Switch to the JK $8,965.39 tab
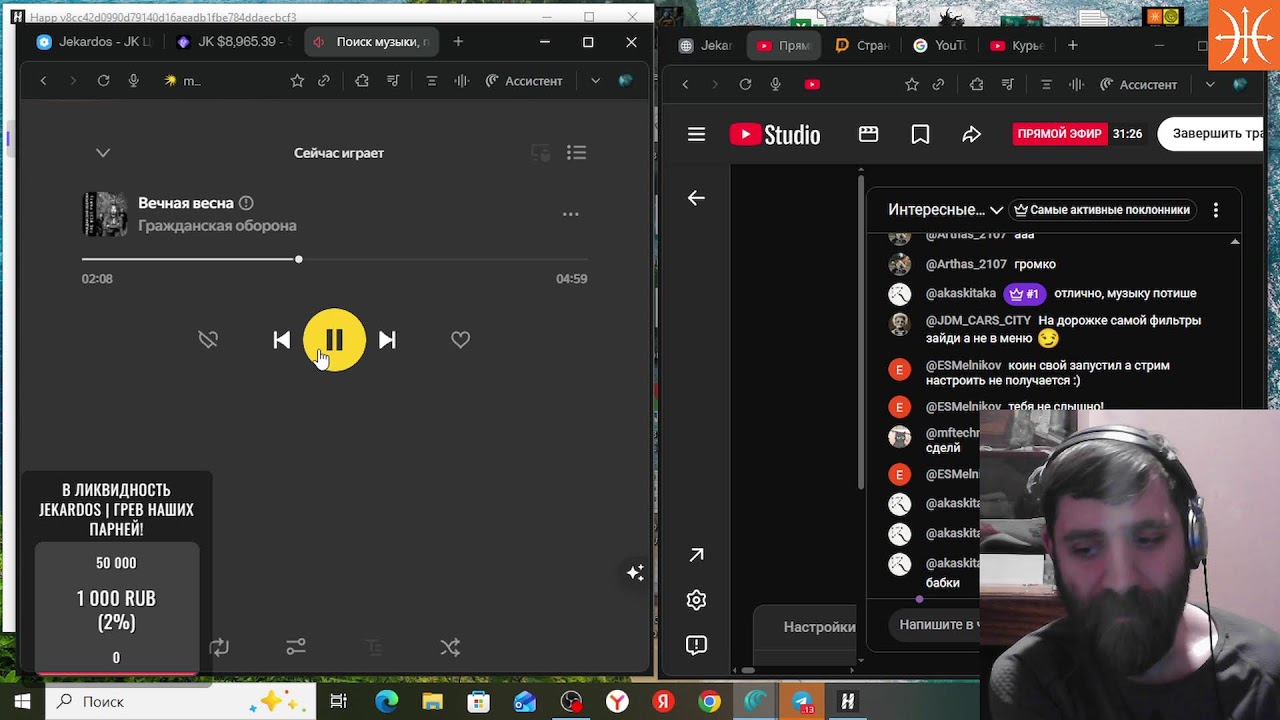Viewport: 1280px width, 720px height. point(232,42)
